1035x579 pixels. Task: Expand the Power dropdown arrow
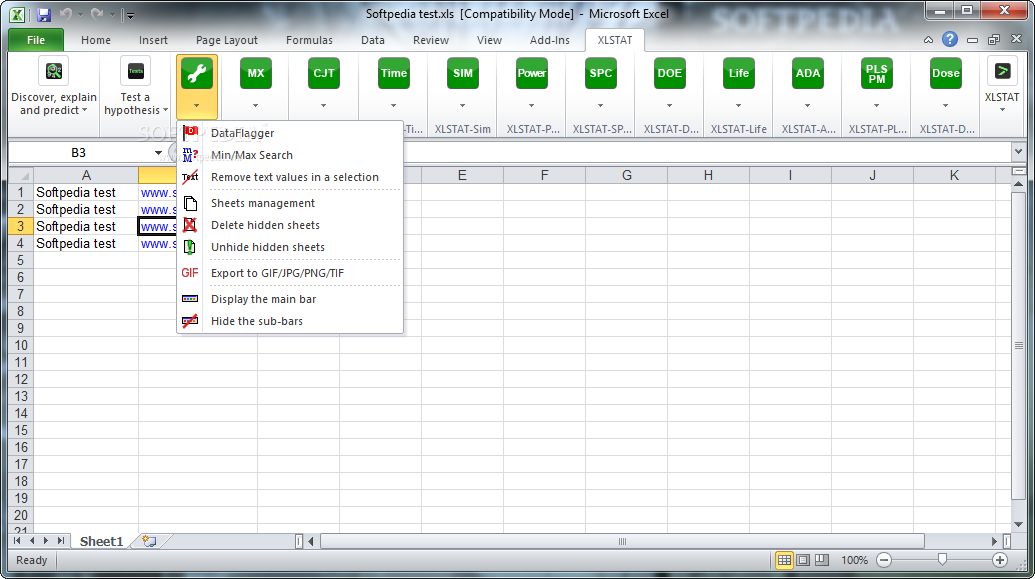531,106
